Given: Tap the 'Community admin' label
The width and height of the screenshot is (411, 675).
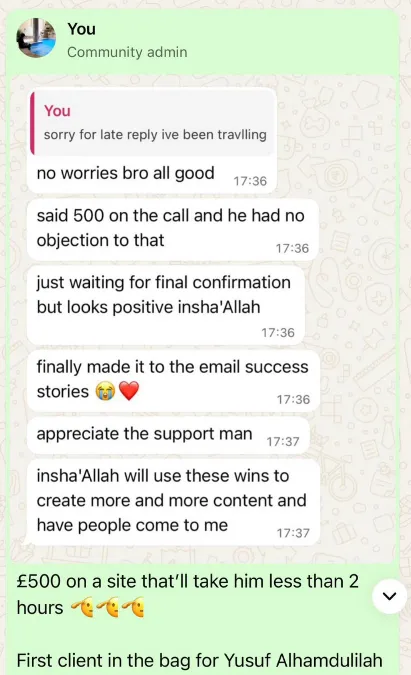Looking at the screenshot, I should [x=127, y=52].
